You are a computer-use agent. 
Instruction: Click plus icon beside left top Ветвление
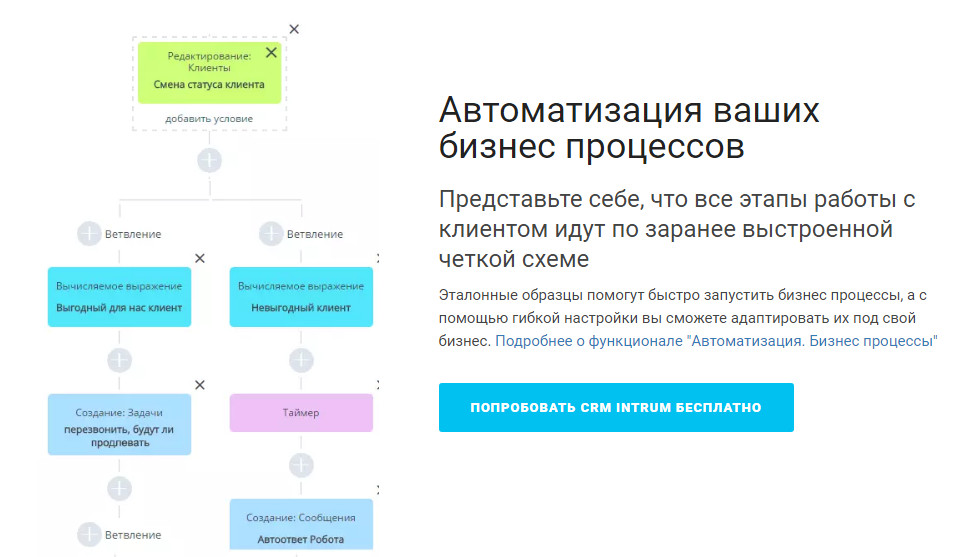[x=90, y=234]
